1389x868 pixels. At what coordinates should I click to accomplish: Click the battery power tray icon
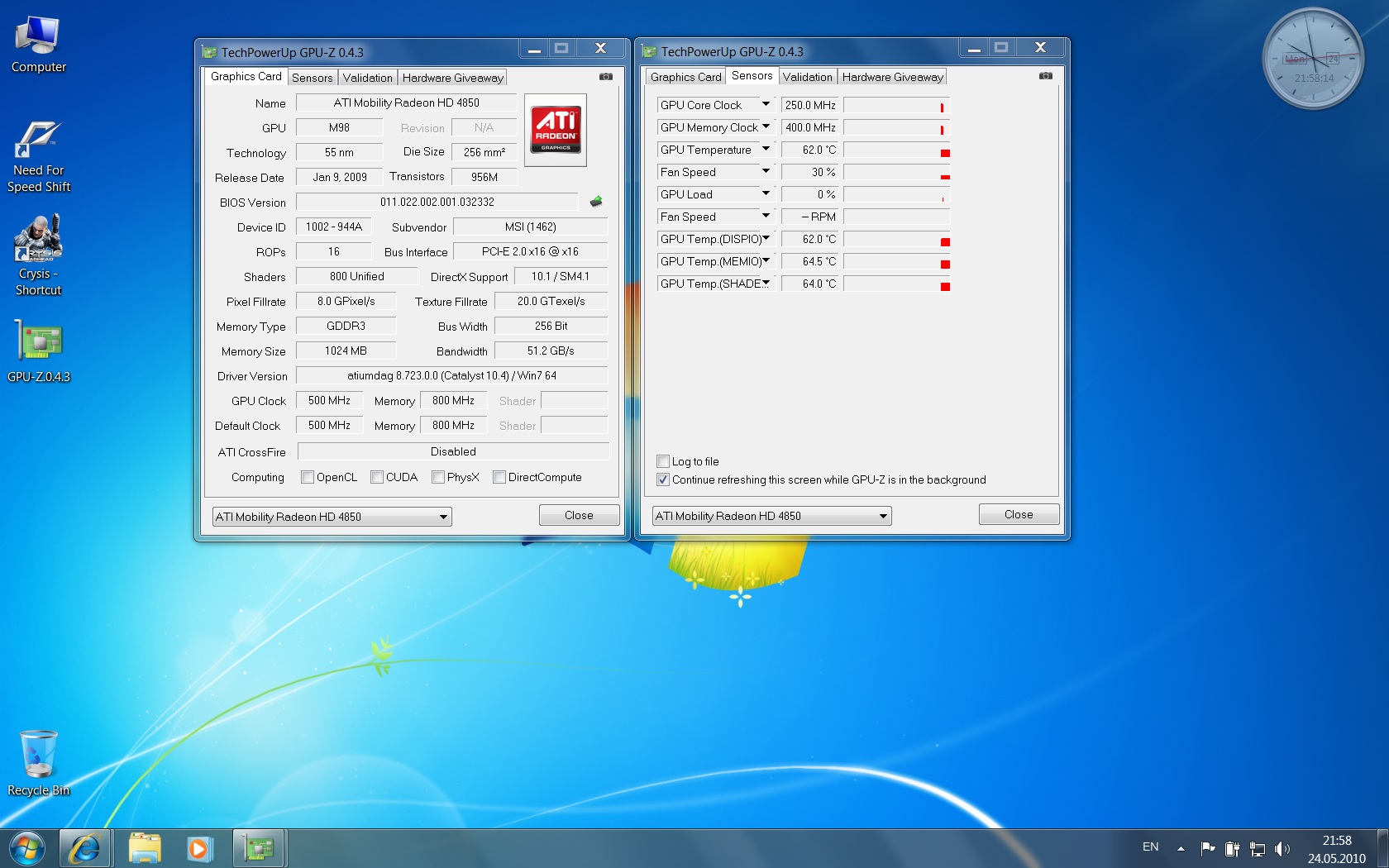(1232, 848)
